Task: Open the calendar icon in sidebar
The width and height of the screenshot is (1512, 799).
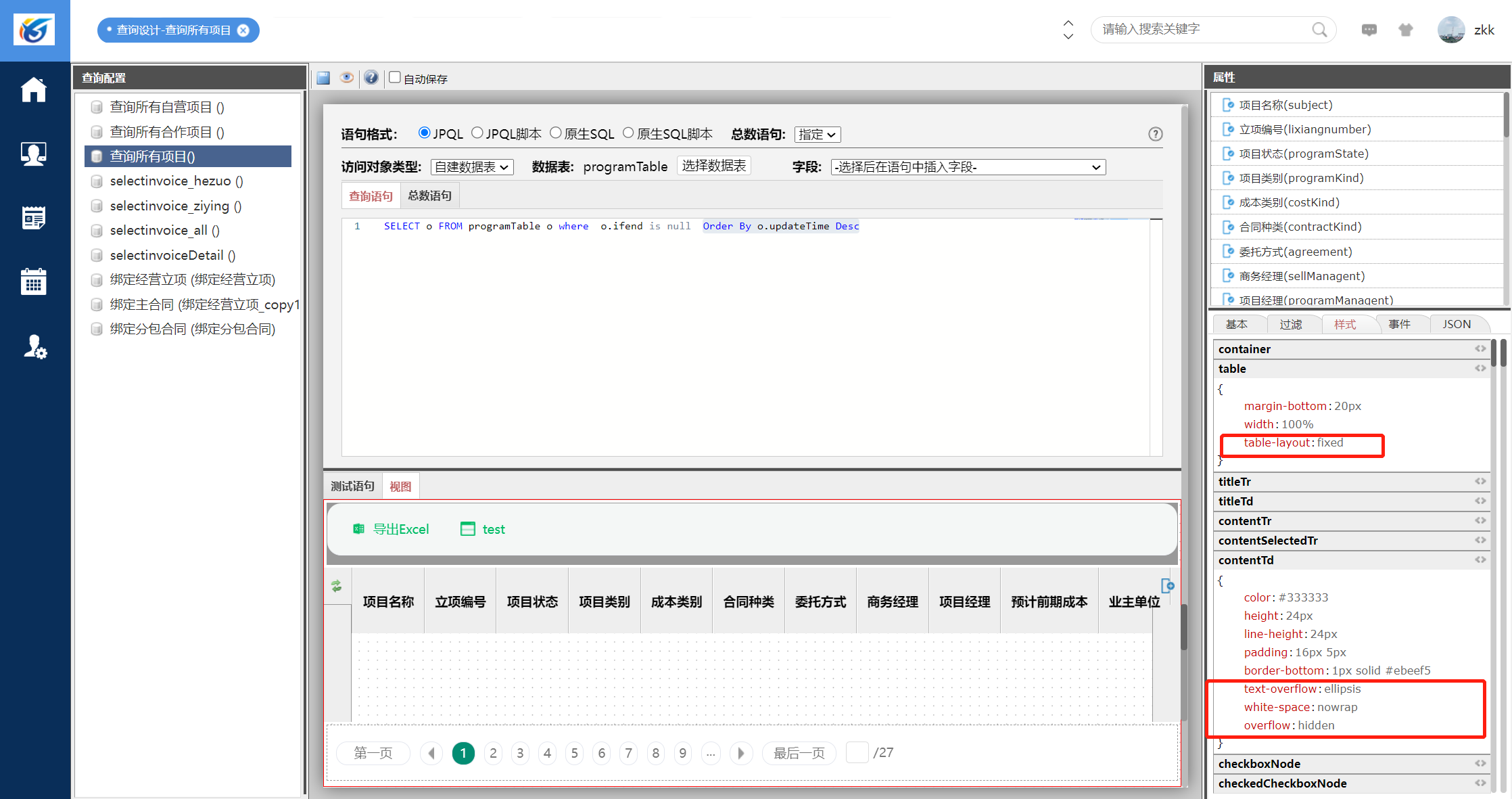Action: [x=34, y=281]
